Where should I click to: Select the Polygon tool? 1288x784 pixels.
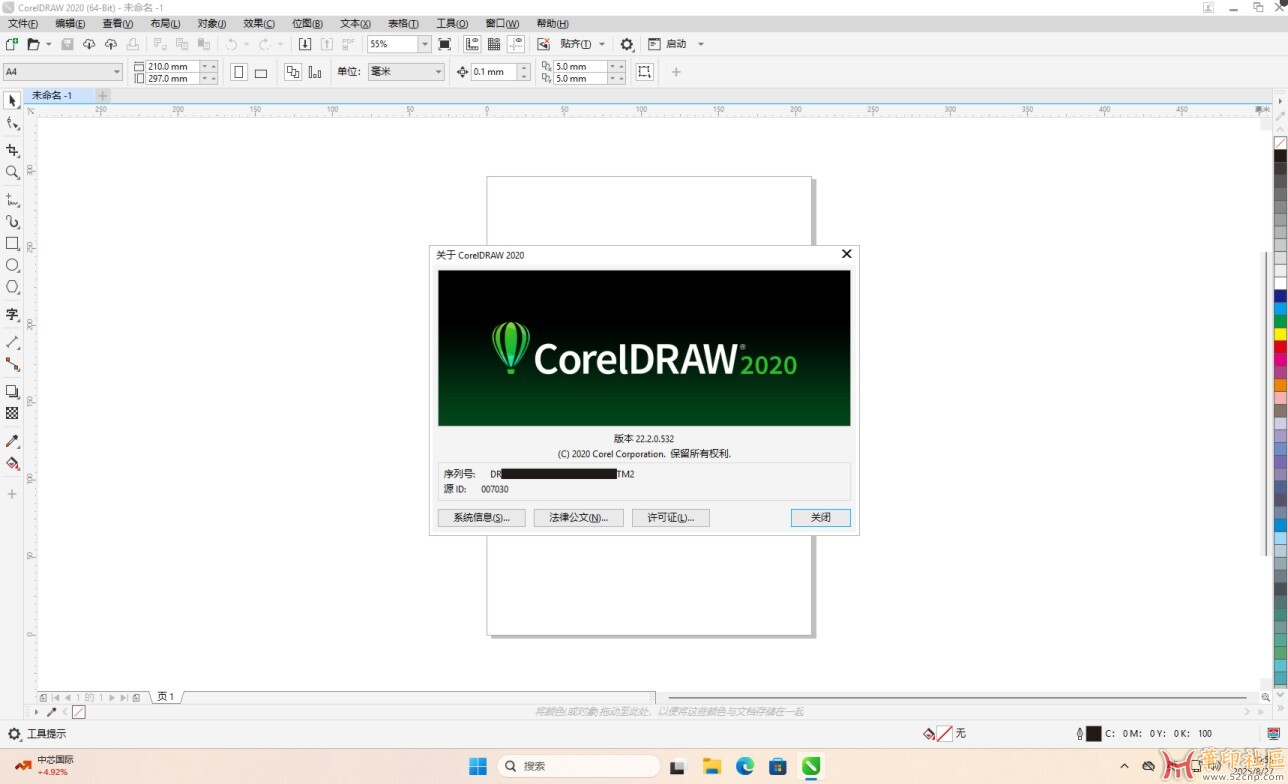pos(12,287)
